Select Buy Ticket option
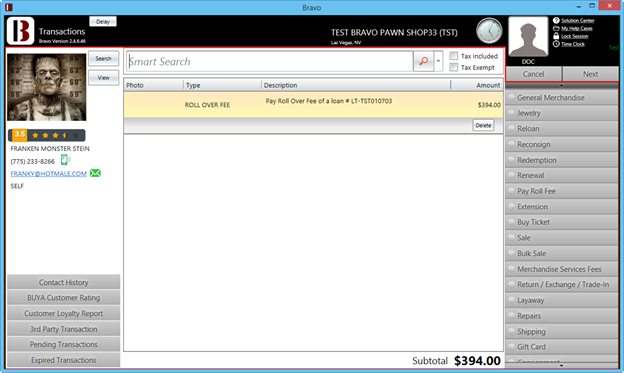 point(562,222)
